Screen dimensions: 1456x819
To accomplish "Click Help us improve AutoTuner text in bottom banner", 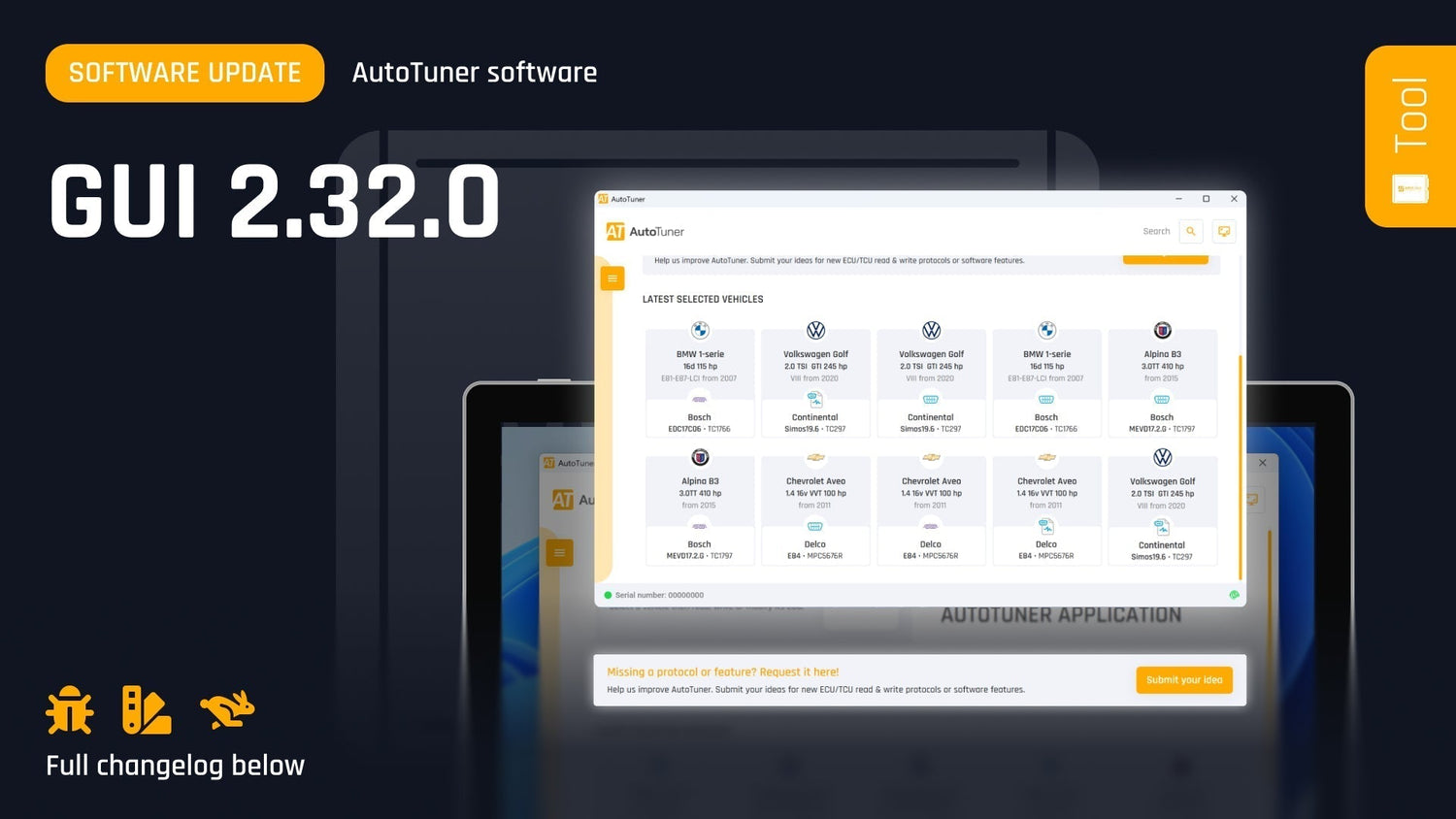I will coord(815,690).
